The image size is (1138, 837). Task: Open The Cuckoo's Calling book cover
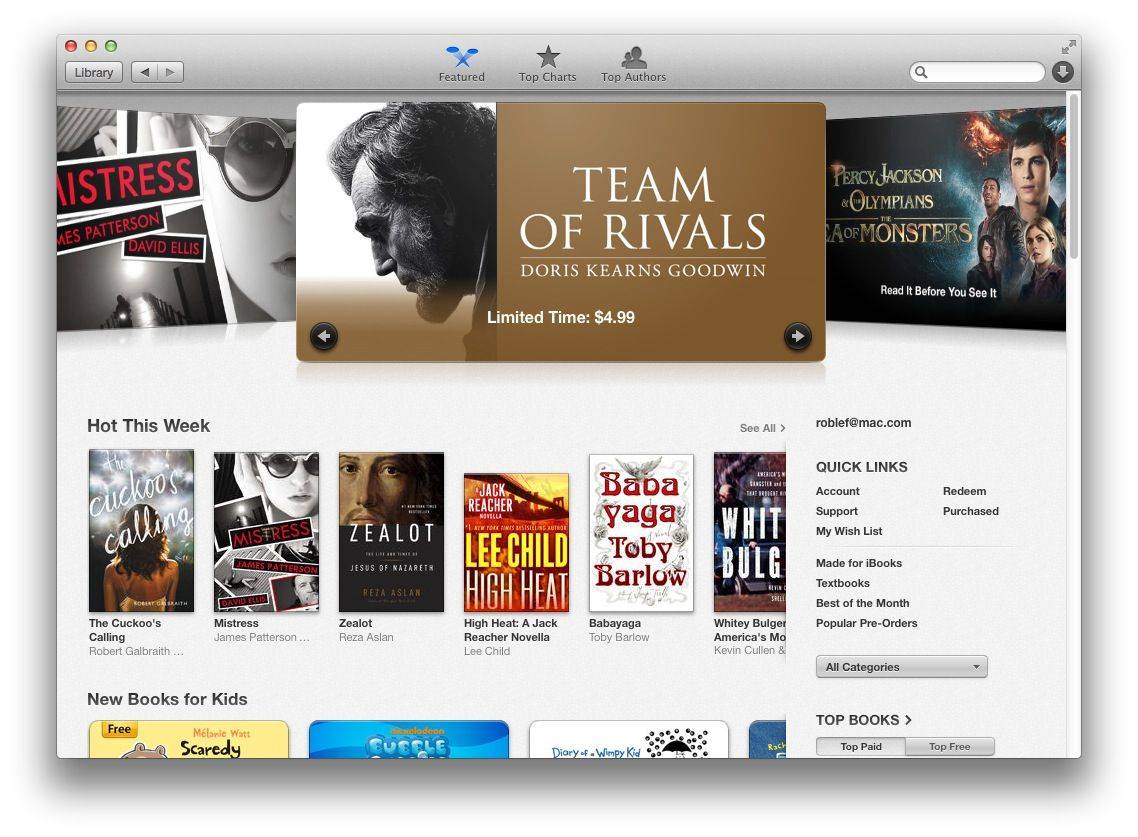[141, 530]
